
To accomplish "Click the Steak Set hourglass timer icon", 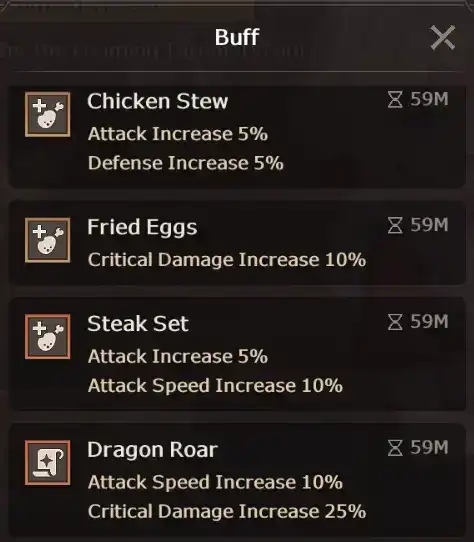I will coord(395,322).
